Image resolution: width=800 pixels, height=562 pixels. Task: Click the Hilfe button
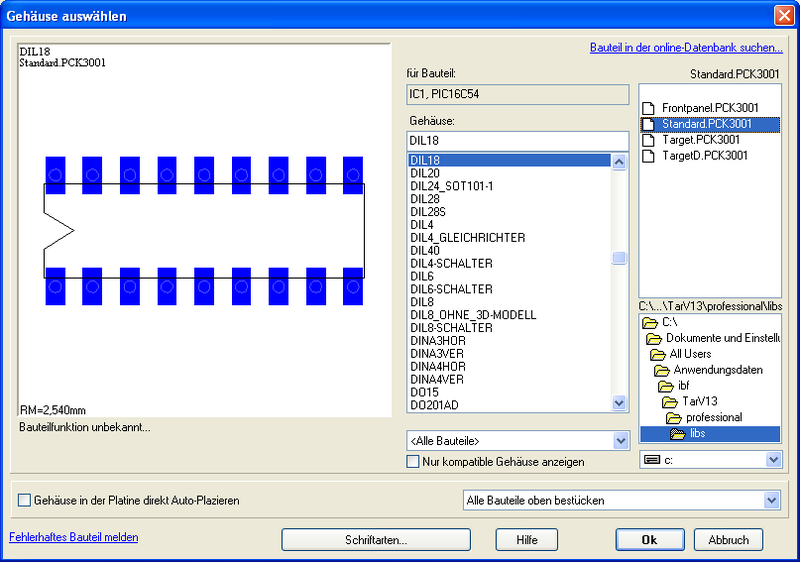[x=527, y=540]
